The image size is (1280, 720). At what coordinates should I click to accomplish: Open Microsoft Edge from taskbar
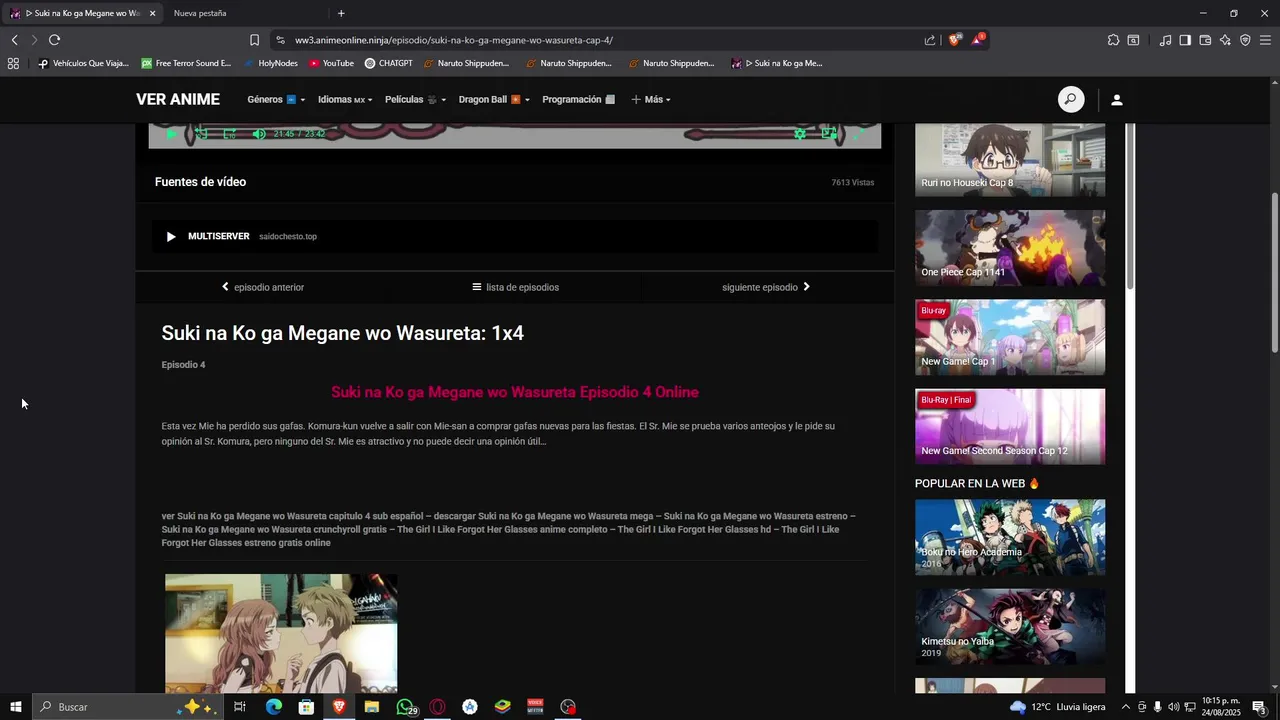[x=273, y=707]
